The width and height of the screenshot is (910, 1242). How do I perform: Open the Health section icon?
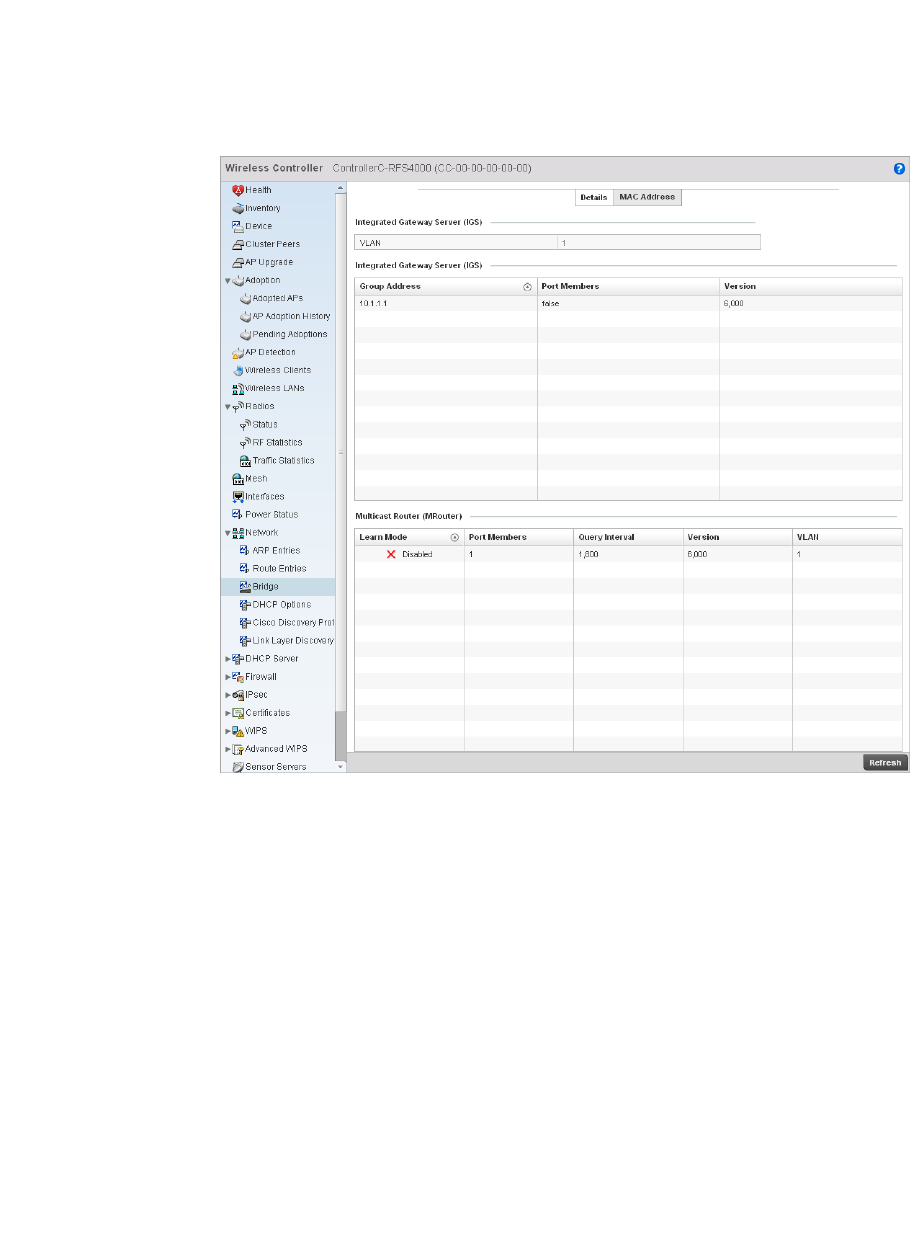pos(238,190)
